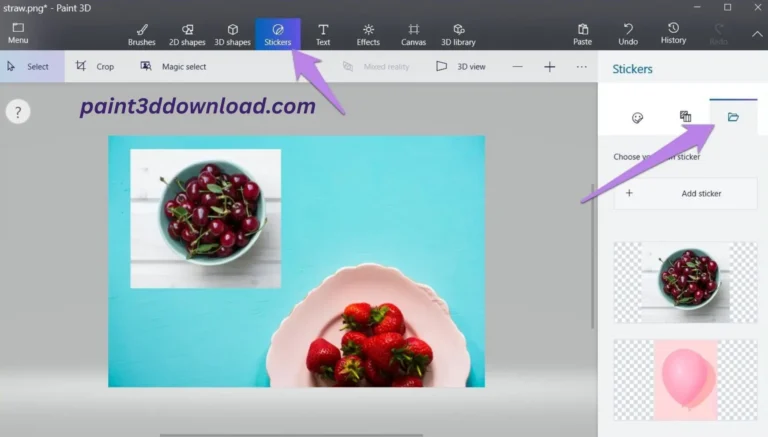
Task: Switch to the Stickers tab
Action: [278, 35]
